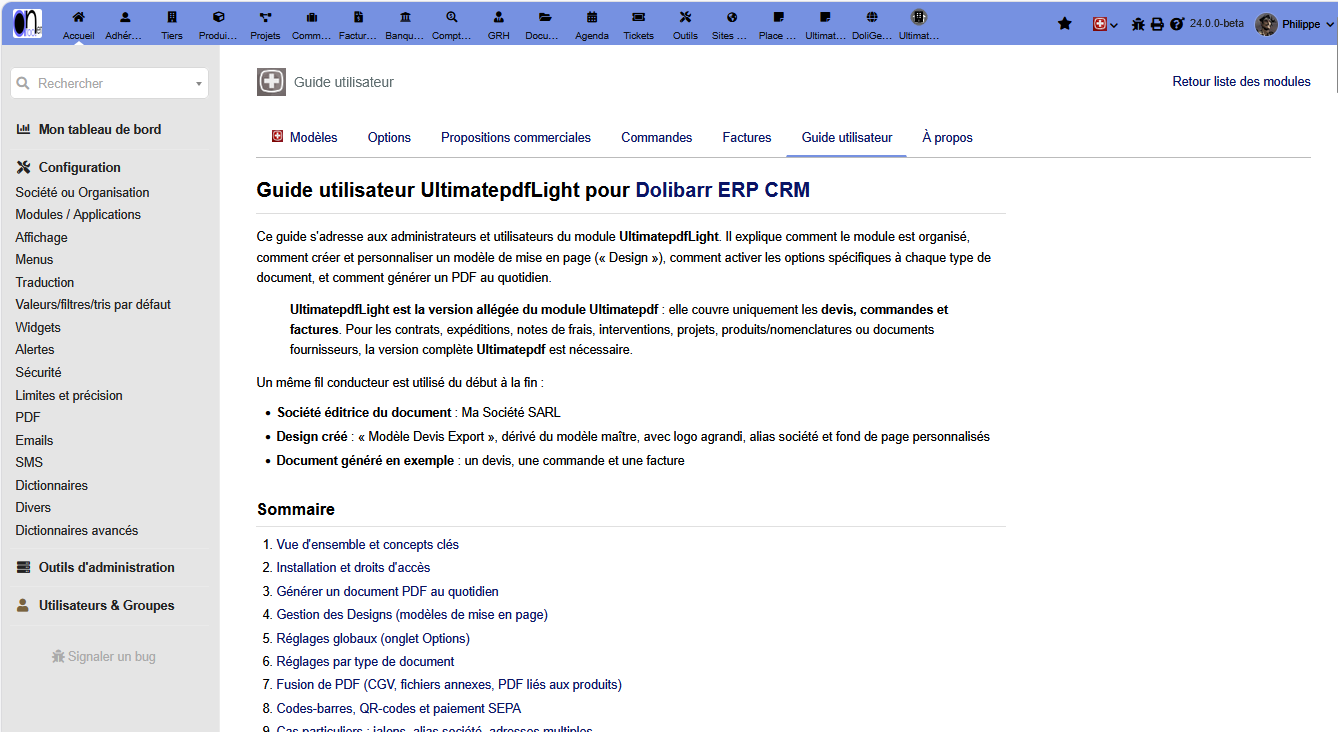Switch to the Options tab

pyautogui.click(x=389, y=138)
